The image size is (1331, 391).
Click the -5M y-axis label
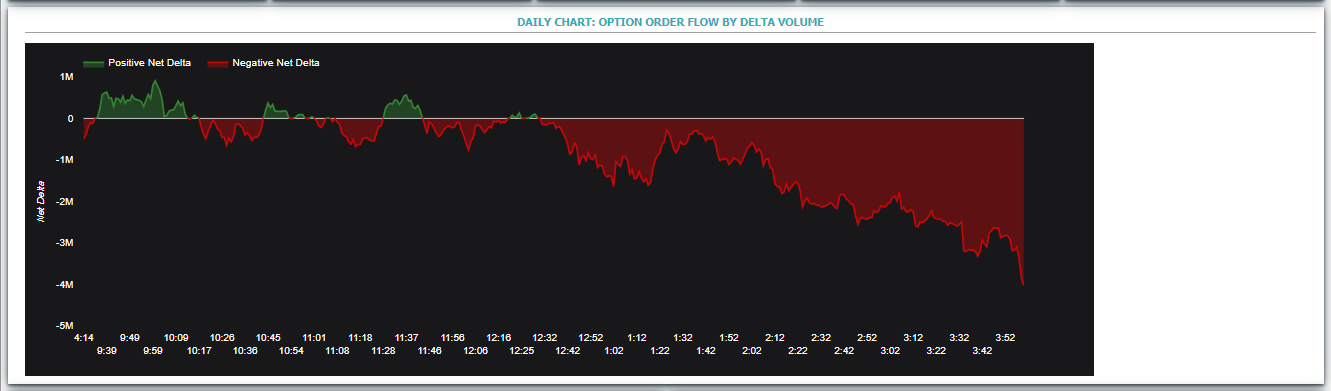coord(64,326)
